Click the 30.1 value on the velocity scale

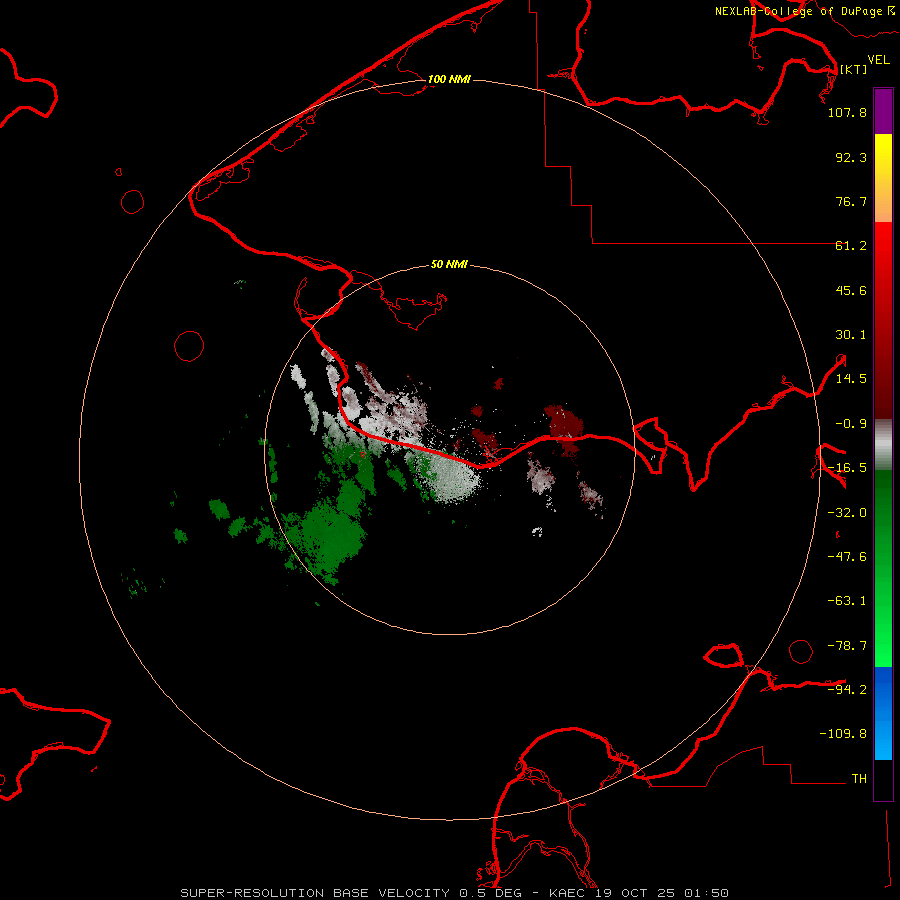851,335
